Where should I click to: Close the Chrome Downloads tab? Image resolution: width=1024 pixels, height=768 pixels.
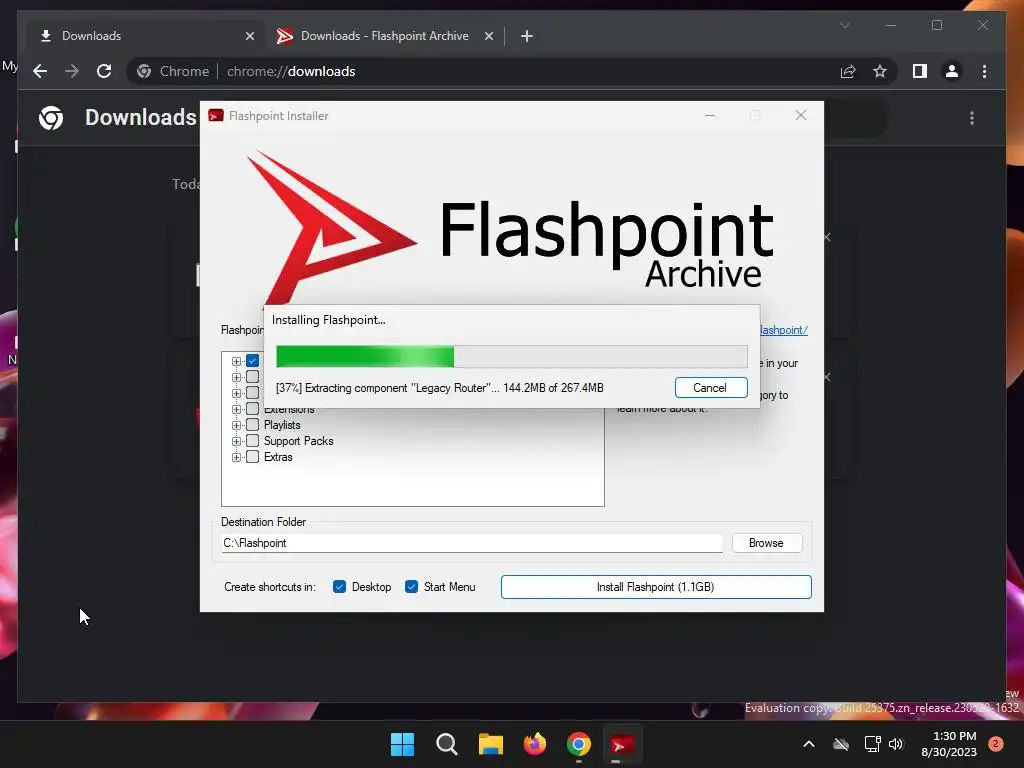coord(249,36)
